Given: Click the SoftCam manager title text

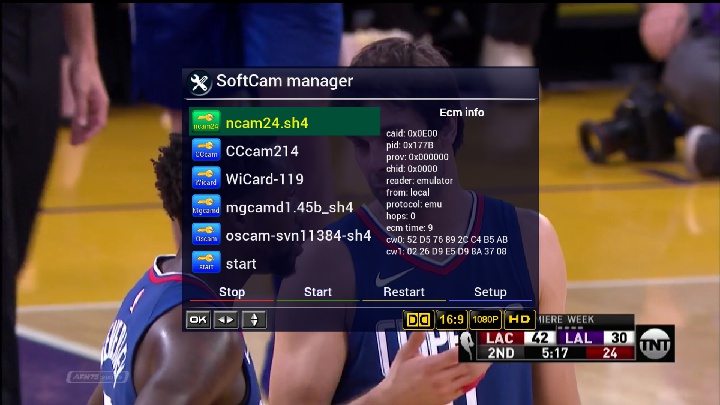Looking at the screenshot, I should (285, 81).
